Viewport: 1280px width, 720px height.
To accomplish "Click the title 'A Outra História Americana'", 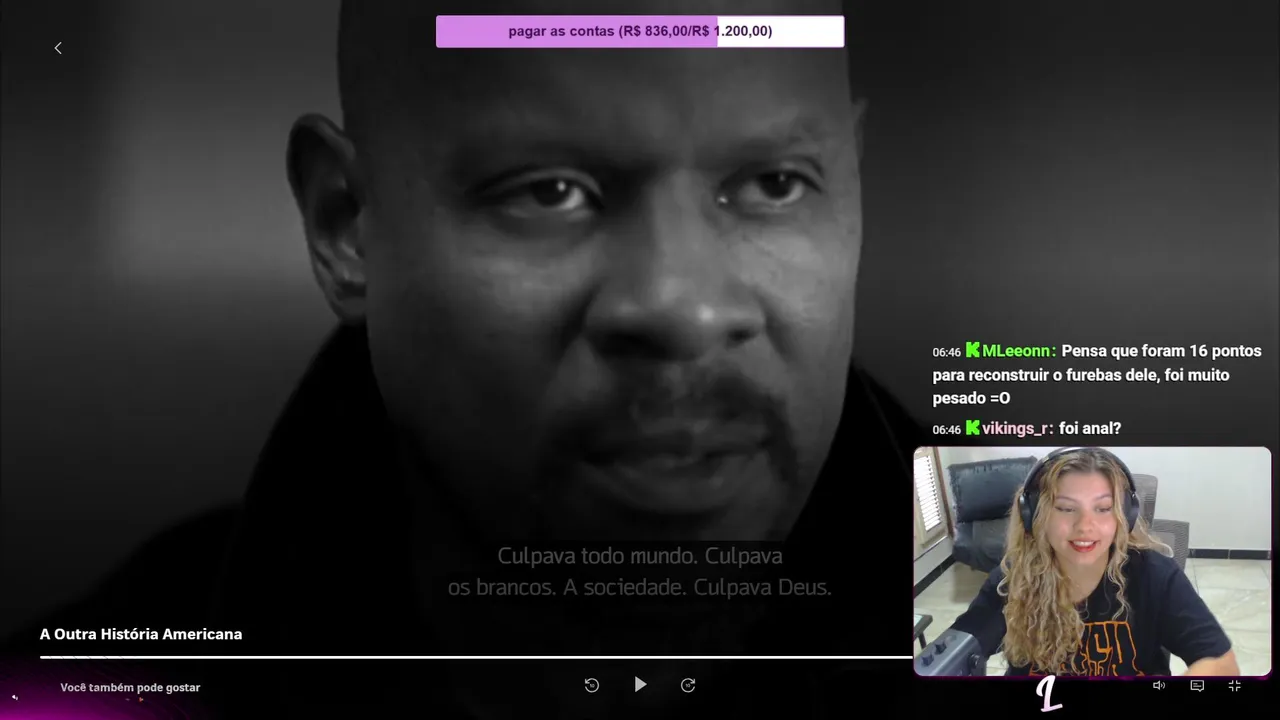I will pyautogui.click(x=141, y=634).
